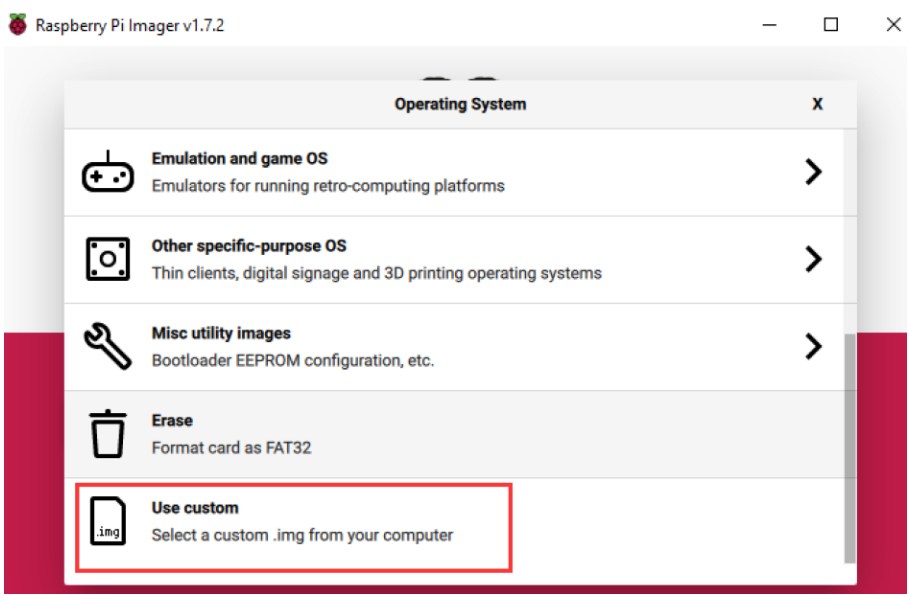Screen dimensions: 909x596
Task: Select Use custom image option
Action: click(x=454, y=521)
